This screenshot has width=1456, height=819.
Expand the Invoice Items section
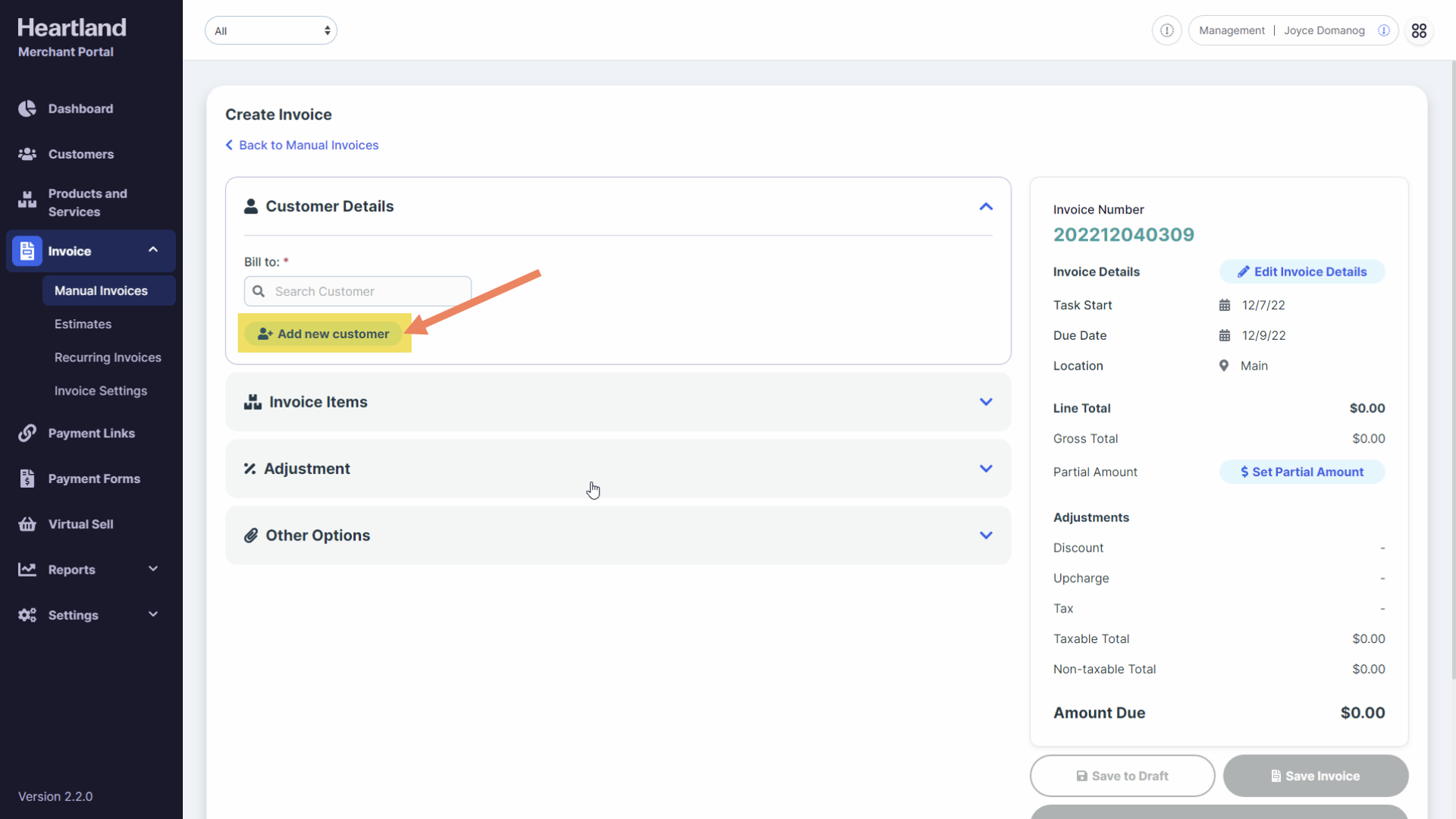(x=985, y=402)
